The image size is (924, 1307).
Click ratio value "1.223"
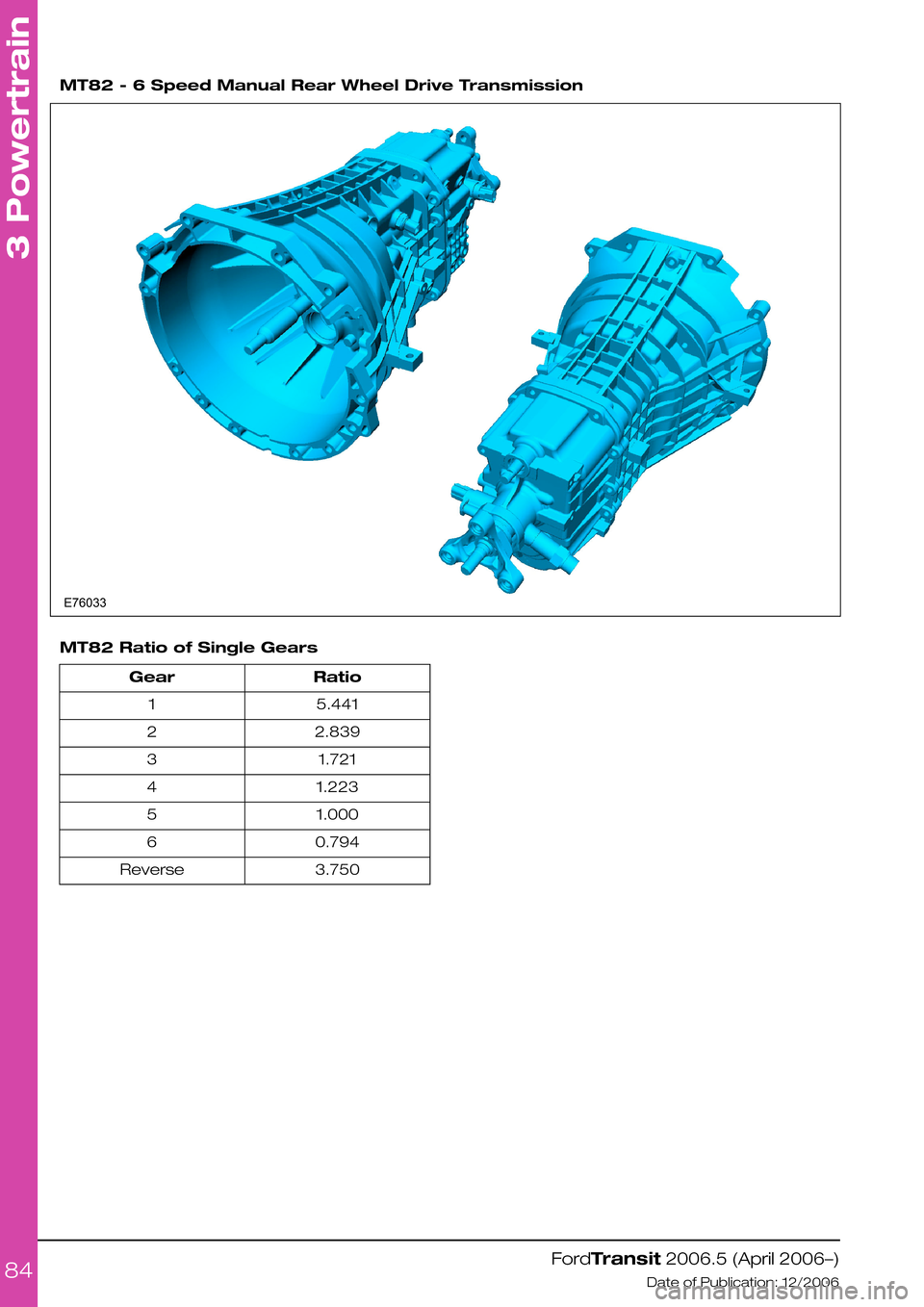337,787
